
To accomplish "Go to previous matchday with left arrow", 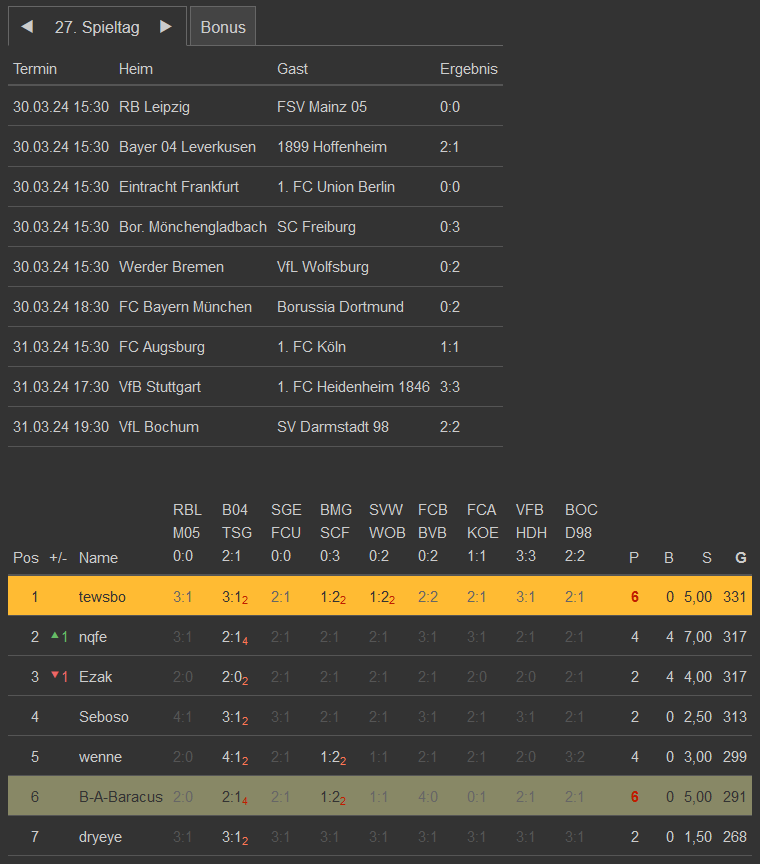I will (x=27, y=27).
